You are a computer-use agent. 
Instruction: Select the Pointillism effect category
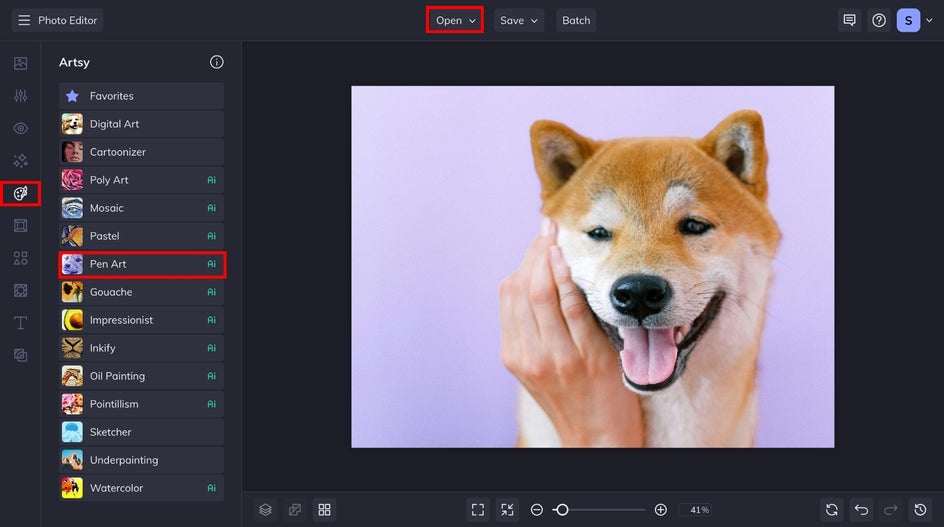[x=141, y=404]
